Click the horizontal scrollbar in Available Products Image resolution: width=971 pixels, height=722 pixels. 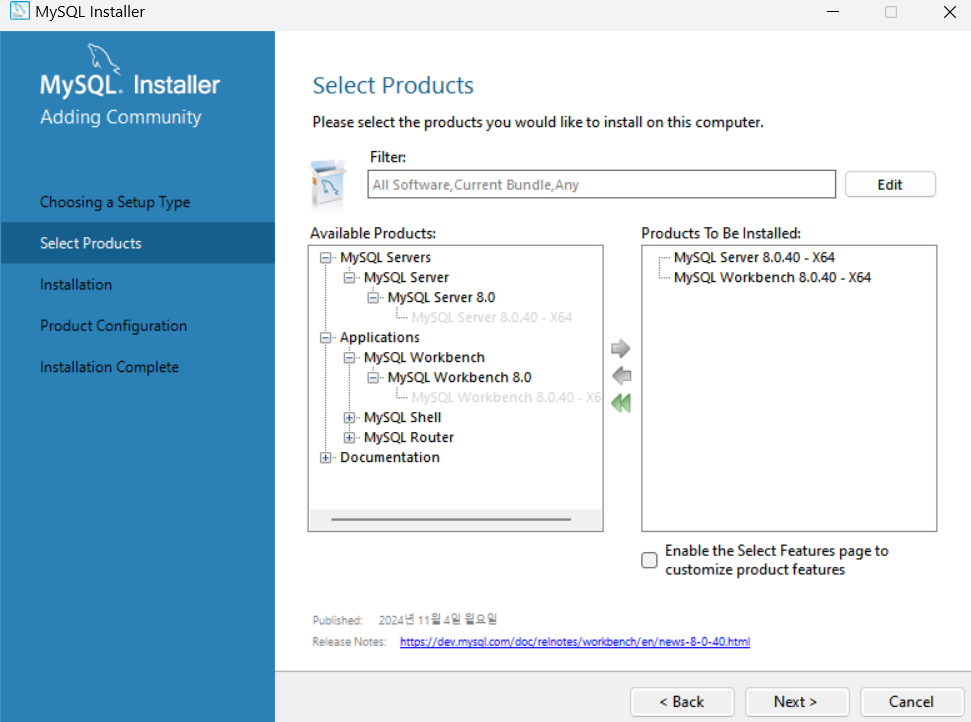point(451,520)
